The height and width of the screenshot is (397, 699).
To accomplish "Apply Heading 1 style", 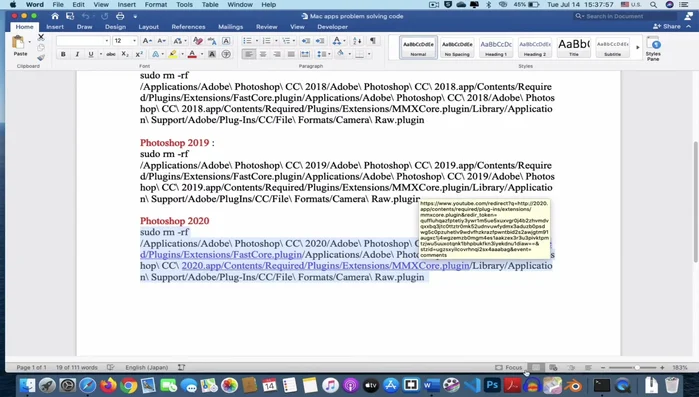I will [x=496, y=47].
